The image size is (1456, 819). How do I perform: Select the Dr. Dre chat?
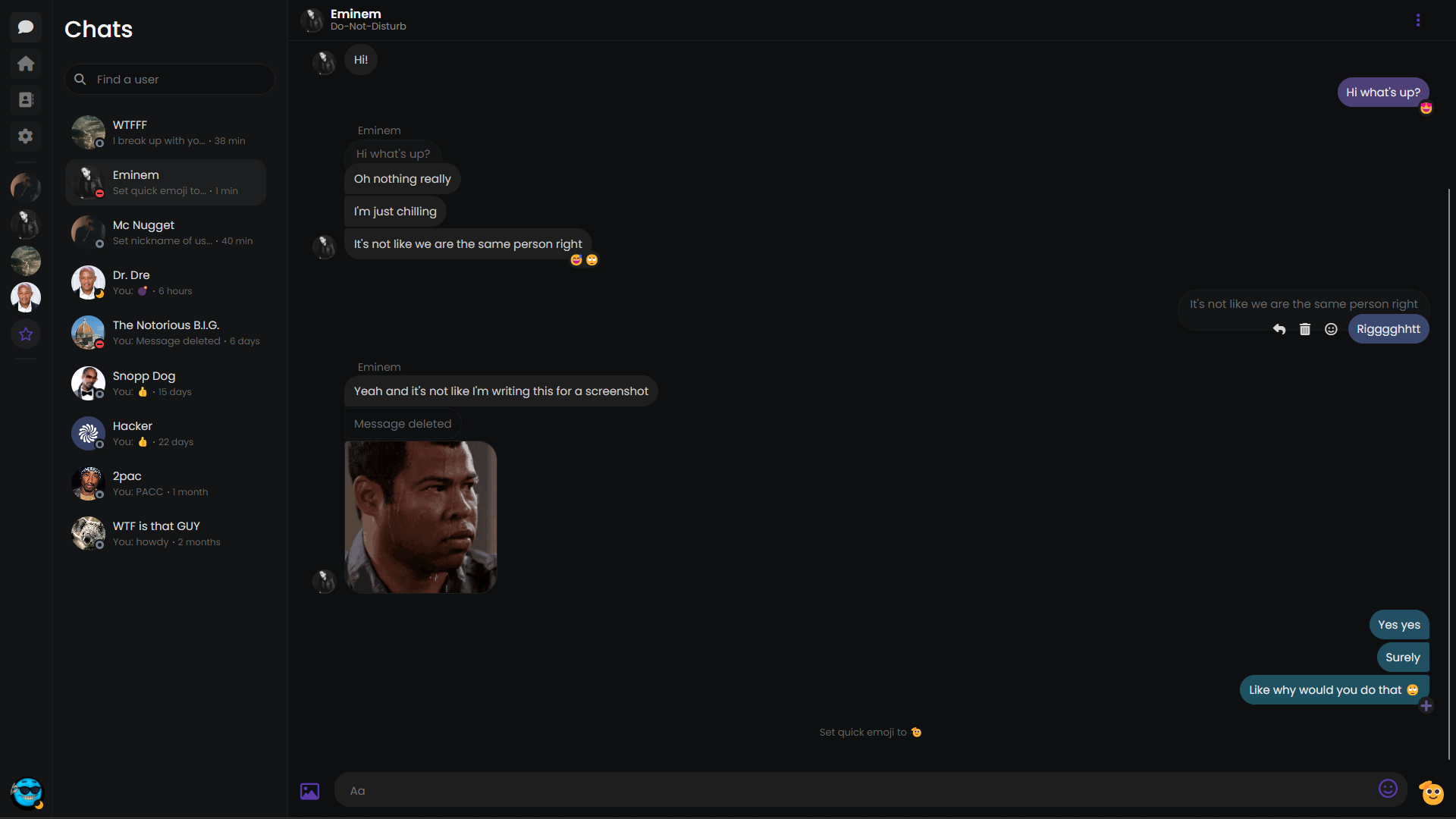[x=165, y=283]
